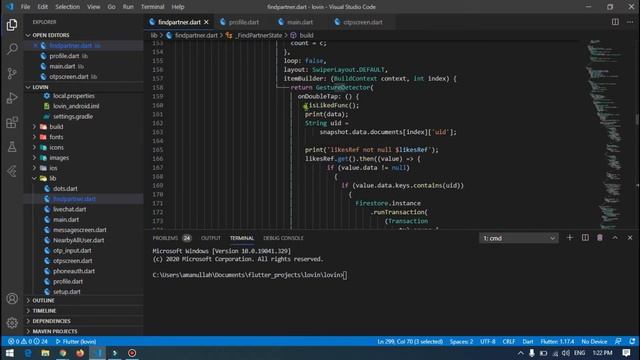Click Flutter (lovin) debug status item
This screenshot has height=360, width=640.
pos(76,341)
